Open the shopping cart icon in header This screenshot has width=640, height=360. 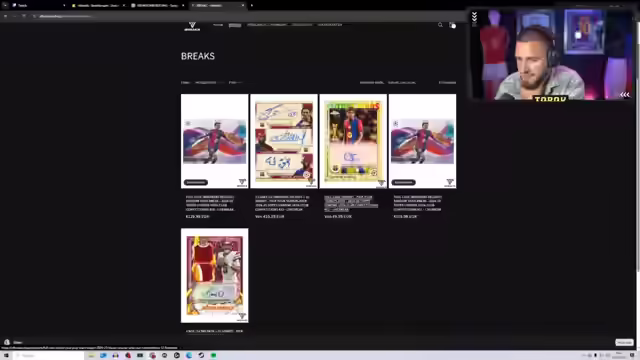click(452, 25)
